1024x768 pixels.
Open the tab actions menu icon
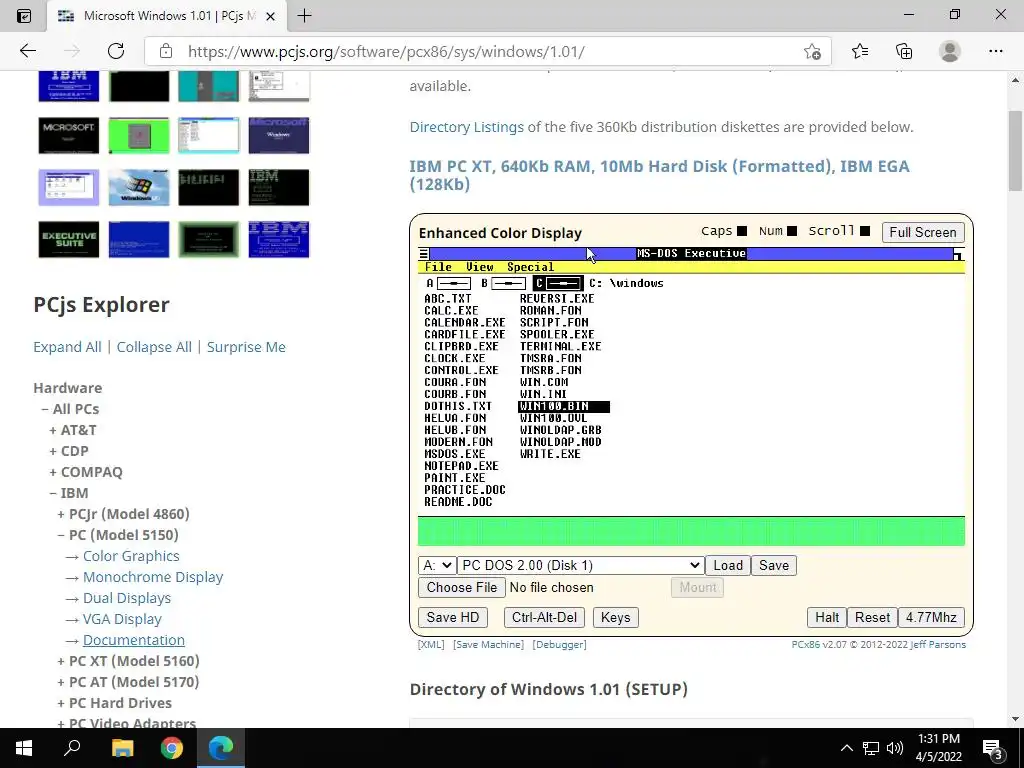(24, 16)
